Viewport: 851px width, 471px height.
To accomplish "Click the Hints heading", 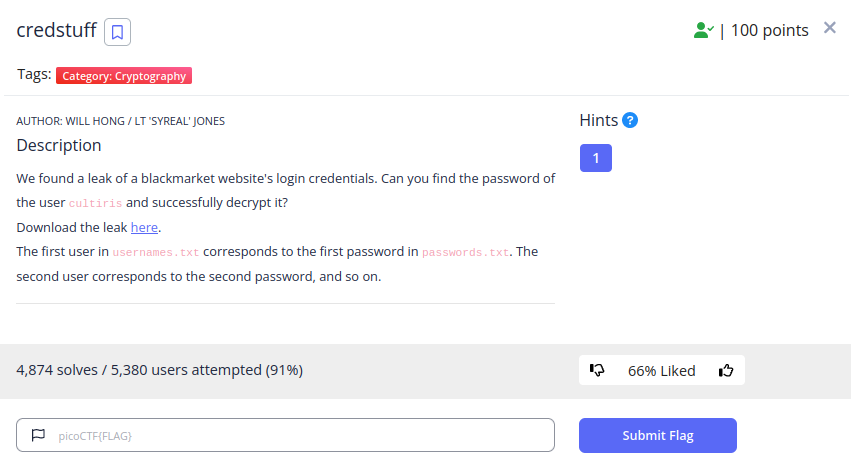I will [599, 120].
